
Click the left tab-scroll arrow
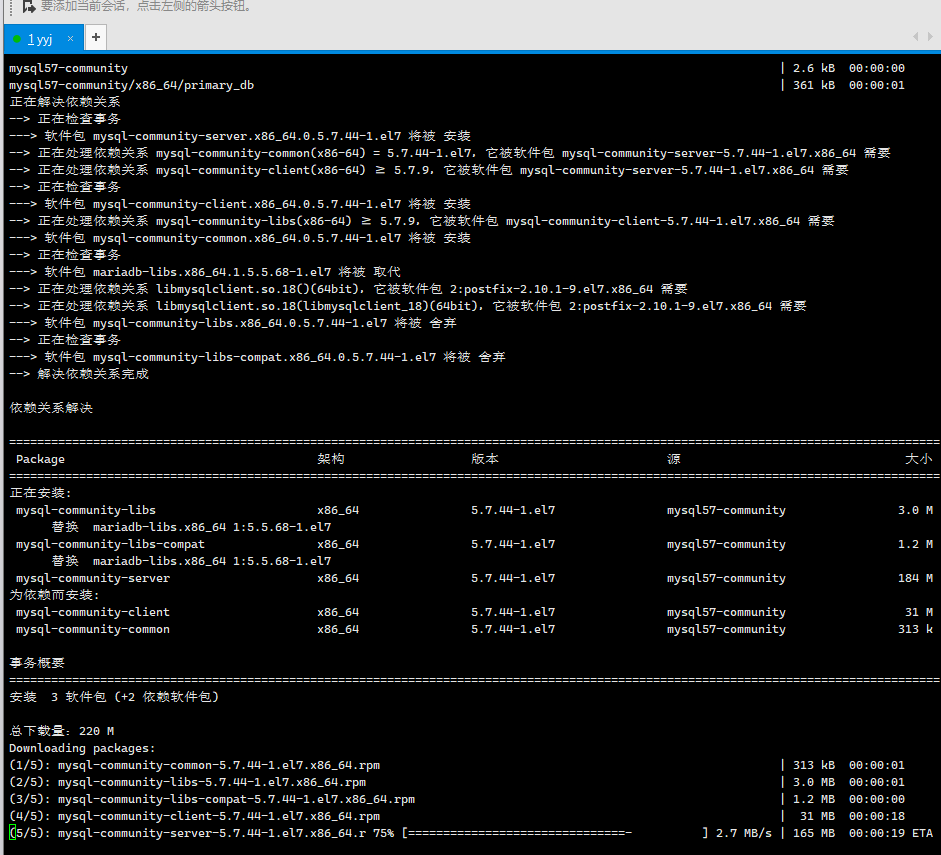click(916, 37)
